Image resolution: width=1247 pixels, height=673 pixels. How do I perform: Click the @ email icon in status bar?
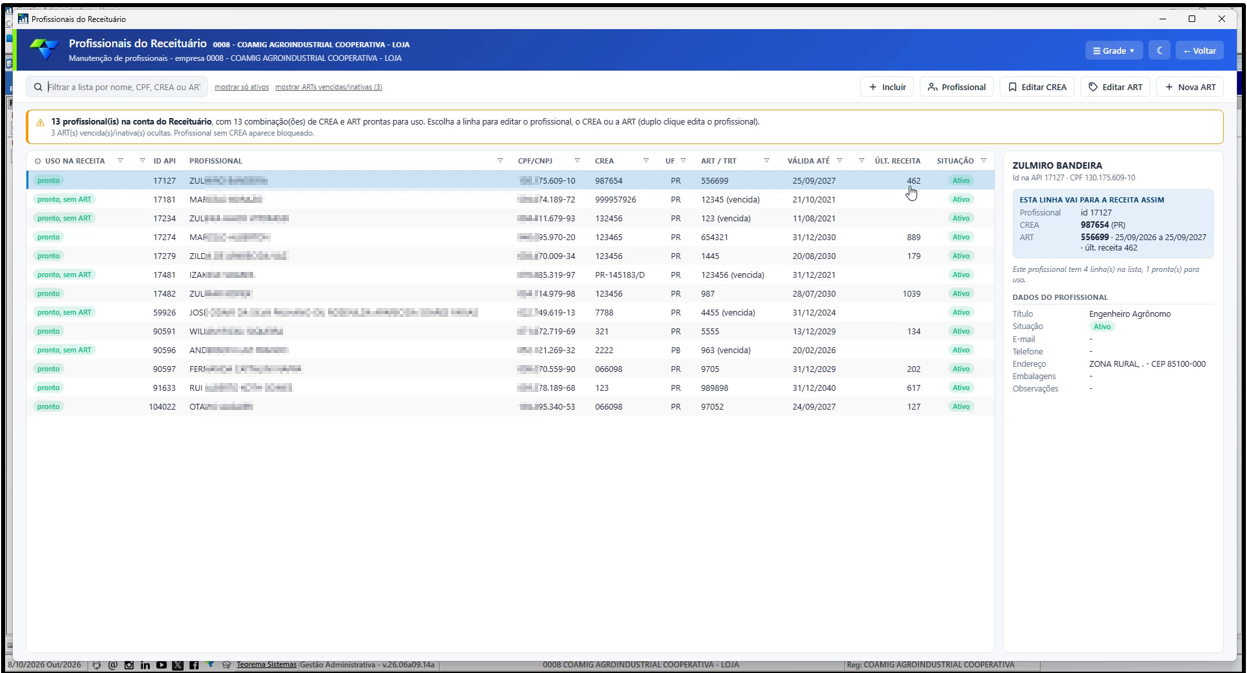[x=113, y=665]
